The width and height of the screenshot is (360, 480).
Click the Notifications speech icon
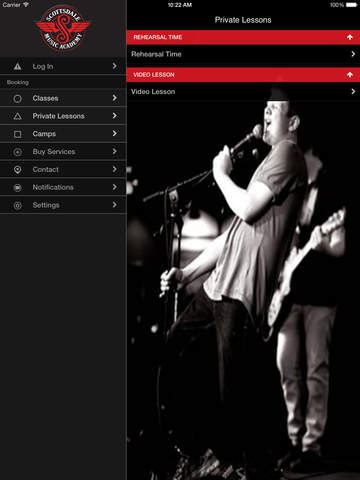tap(18, 188)
